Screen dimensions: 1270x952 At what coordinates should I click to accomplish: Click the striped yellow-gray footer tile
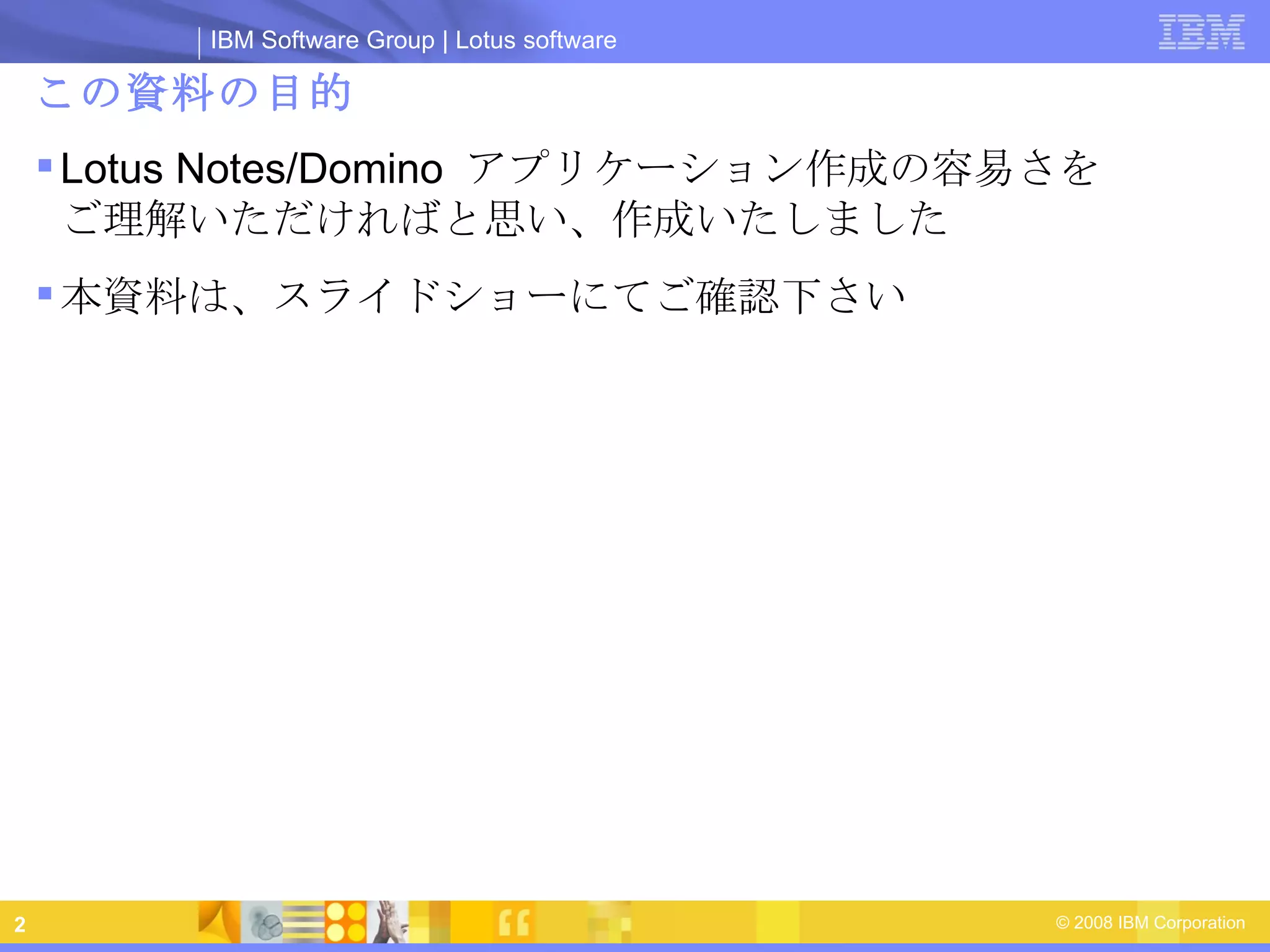click(303, 922)
